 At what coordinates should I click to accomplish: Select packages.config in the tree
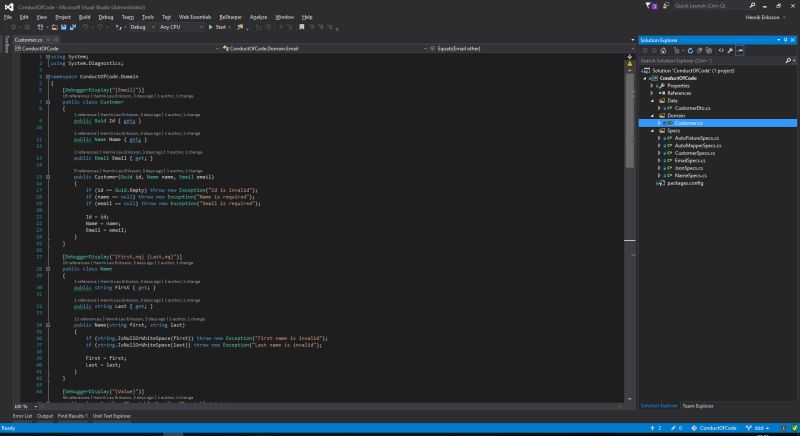685,183
